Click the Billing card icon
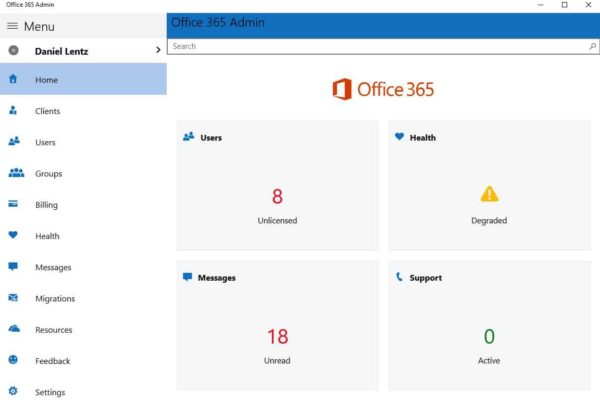The height and width of the screenshot is (403, 600). [14, 205]
